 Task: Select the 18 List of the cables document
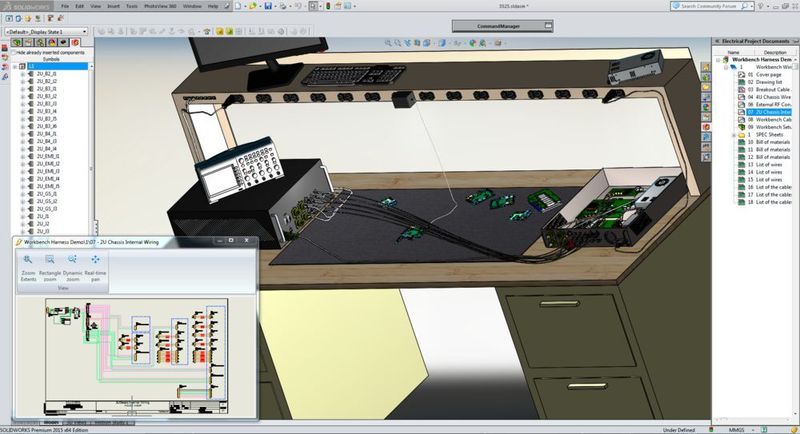coord(764,202)
